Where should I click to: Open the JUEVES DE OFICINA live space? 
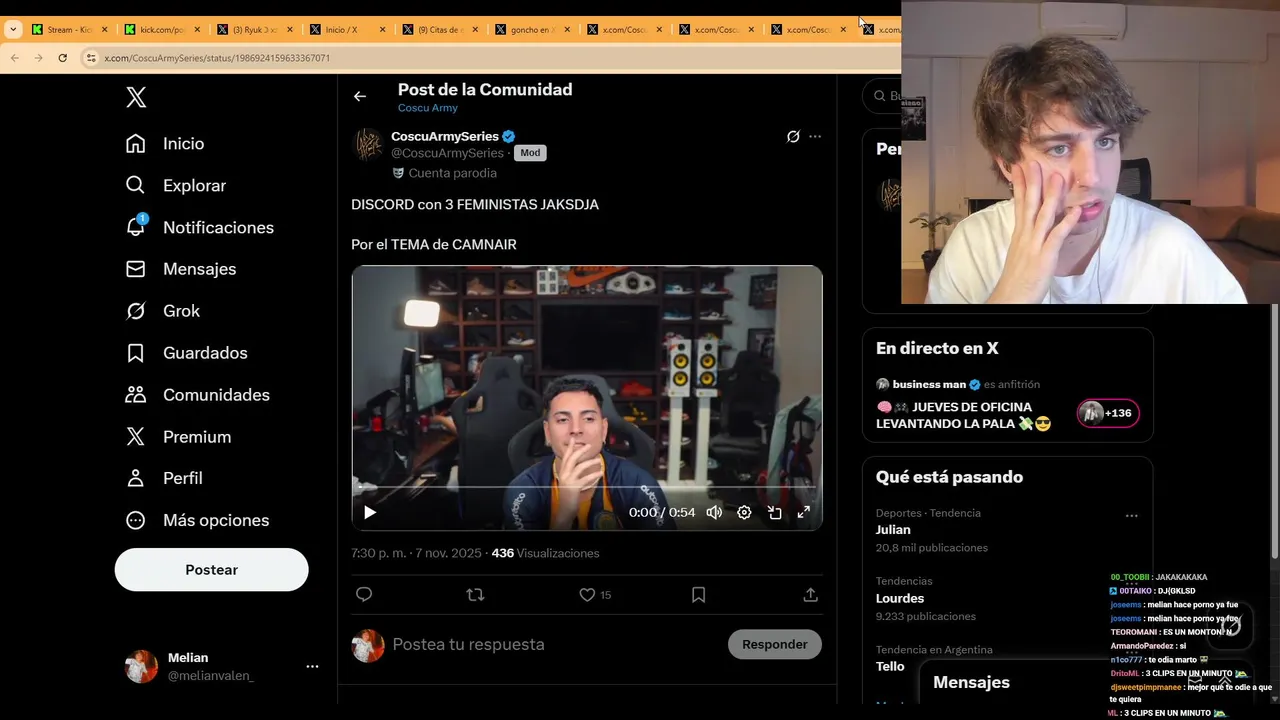coord(964,415)
